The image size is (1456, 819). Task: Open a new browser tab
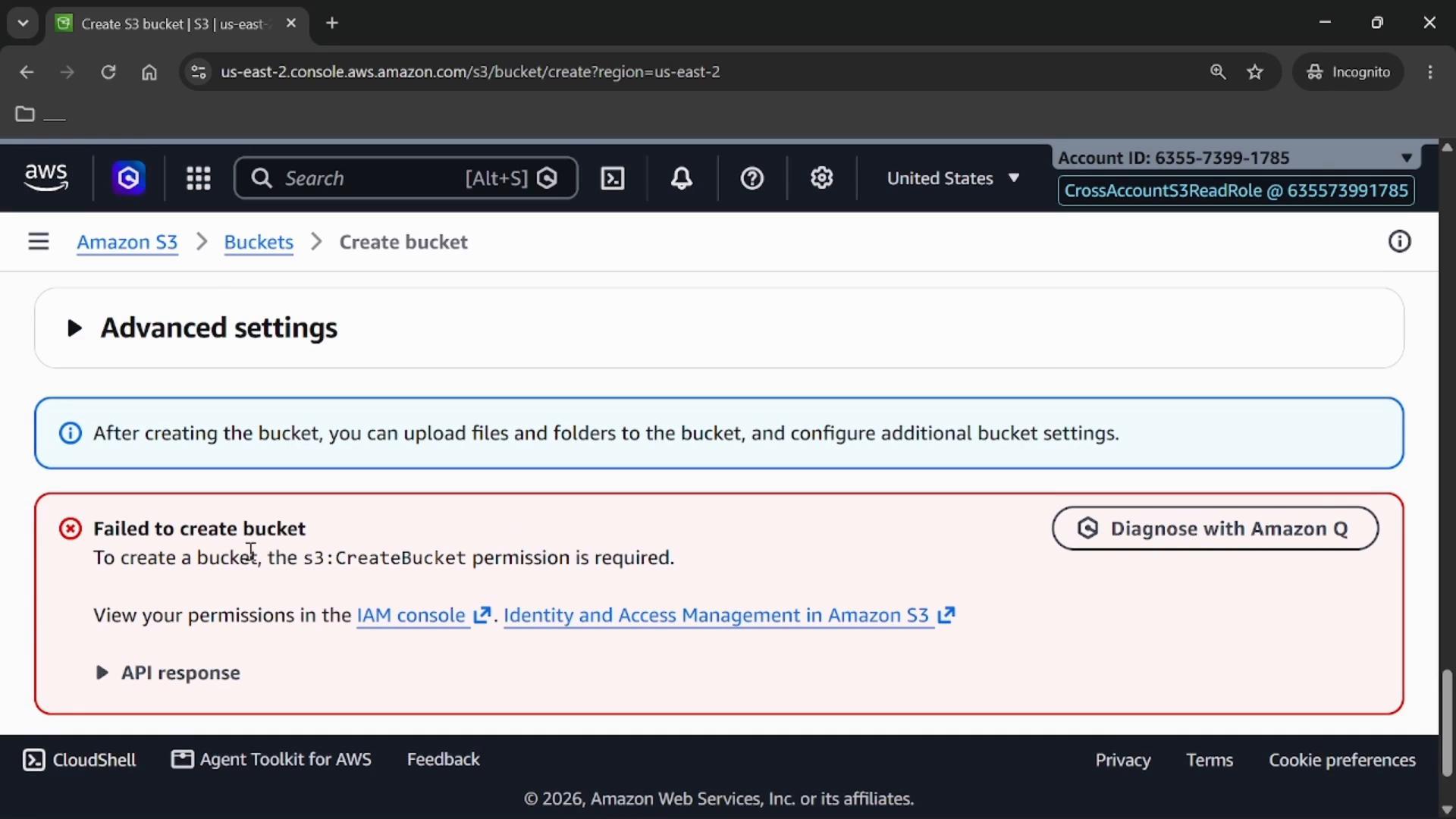(x=332, y=24)
